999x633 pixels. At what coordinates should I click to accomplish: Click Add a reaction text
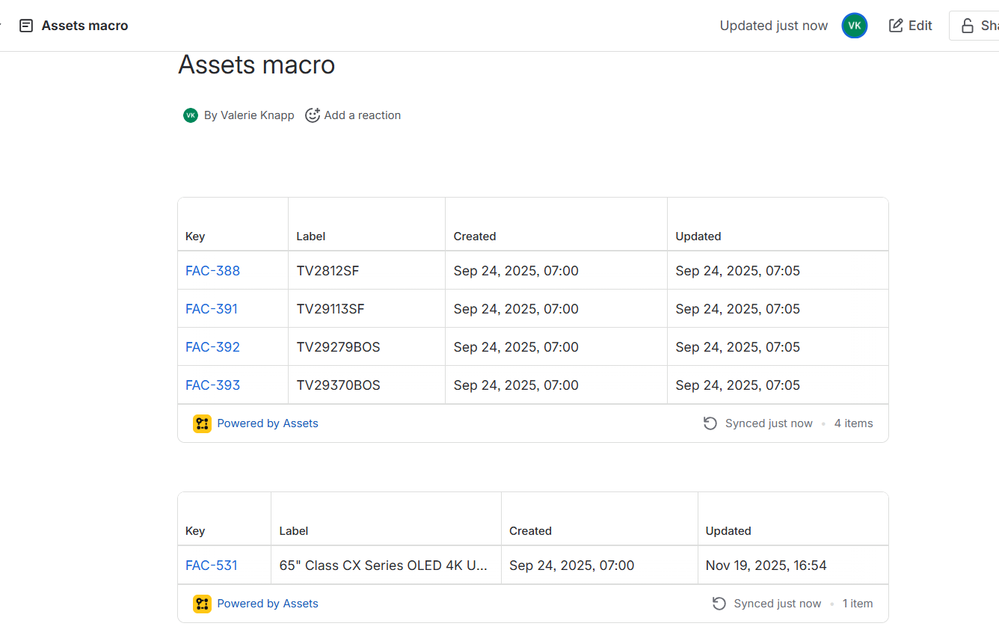[363, 115]
